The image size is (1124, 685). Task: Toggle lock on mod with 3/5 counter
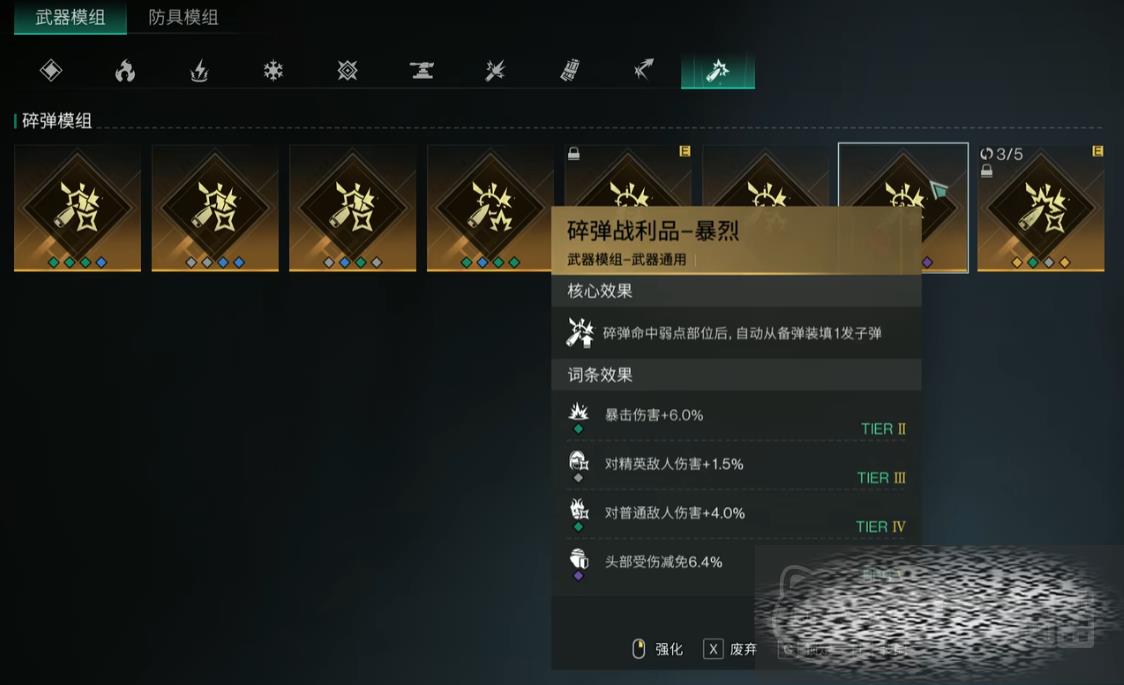[986, 171]
